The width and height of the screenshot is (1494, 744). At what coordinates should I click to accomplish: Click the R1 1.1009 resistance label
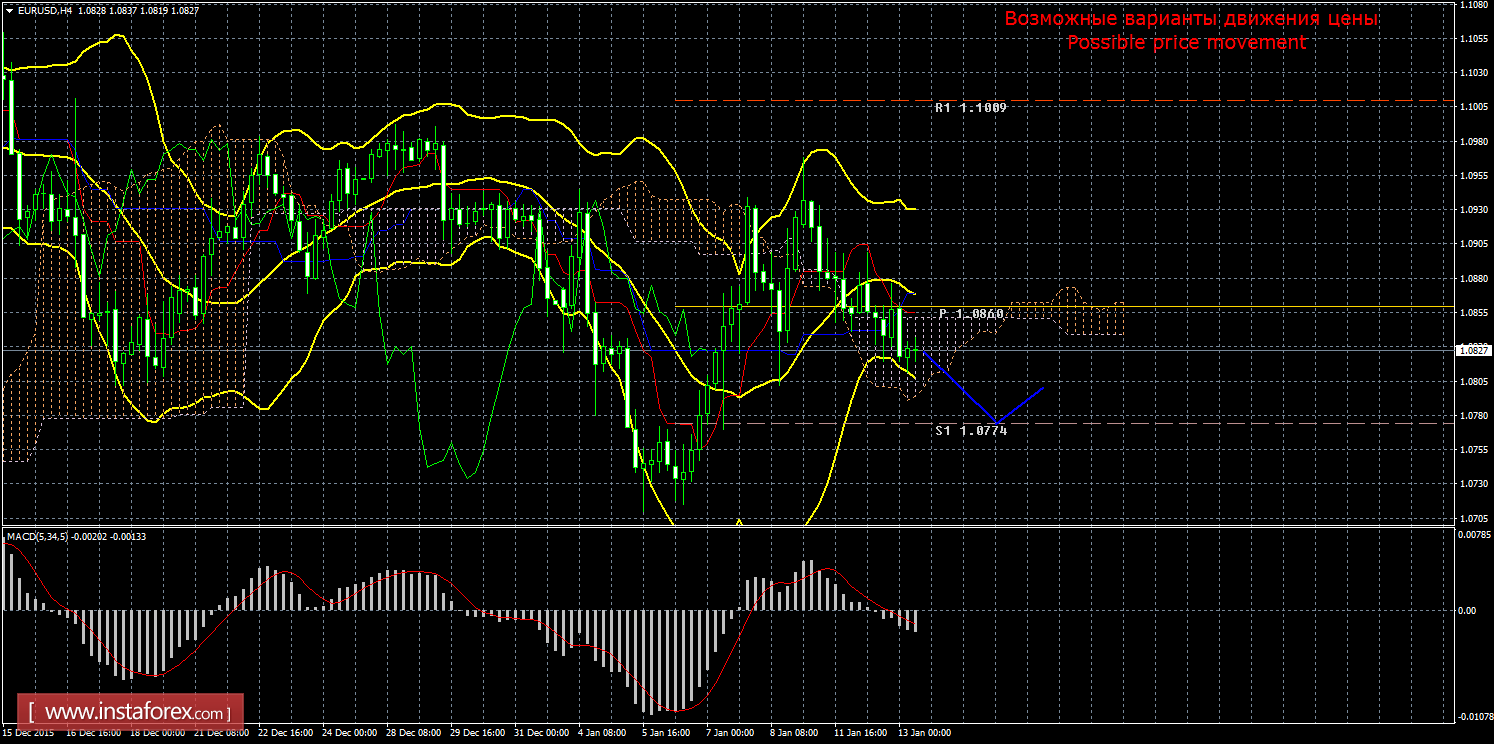(x=970, y=107)
